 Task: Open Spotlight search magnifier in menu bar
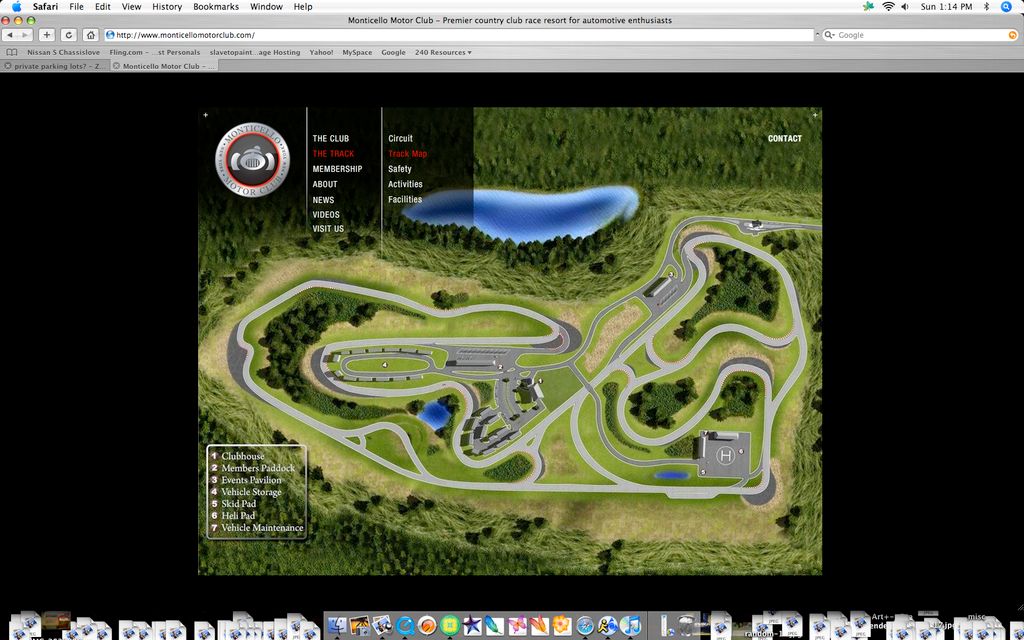[1006, 7]
